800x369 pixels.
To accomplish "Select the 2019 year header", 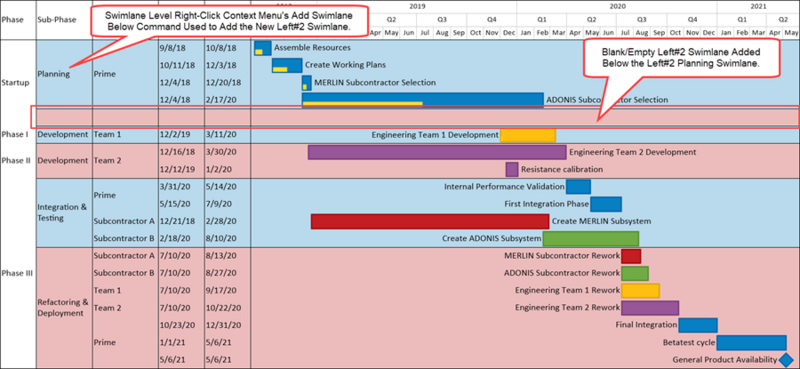I will tap(418, 7).
